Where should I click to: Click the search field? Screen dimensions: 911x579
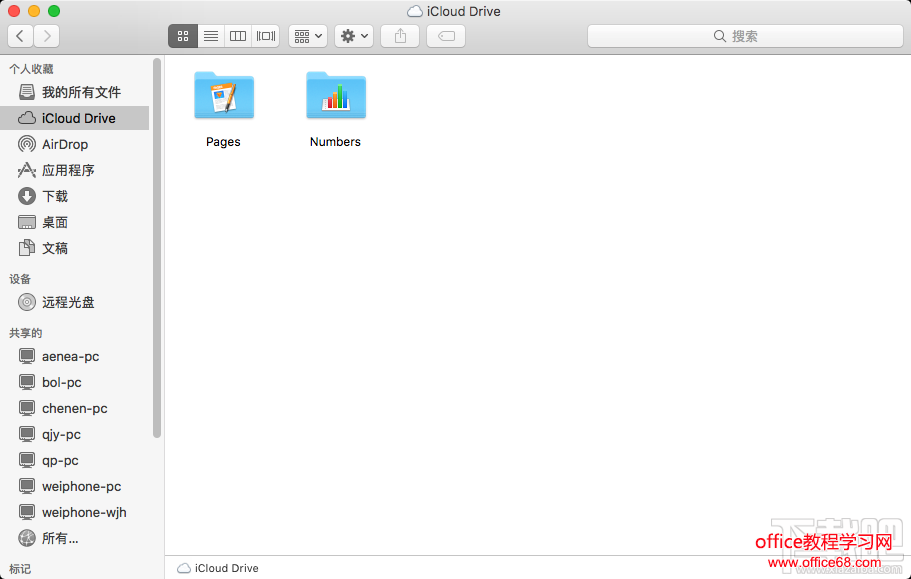click(x=745, y=36)
